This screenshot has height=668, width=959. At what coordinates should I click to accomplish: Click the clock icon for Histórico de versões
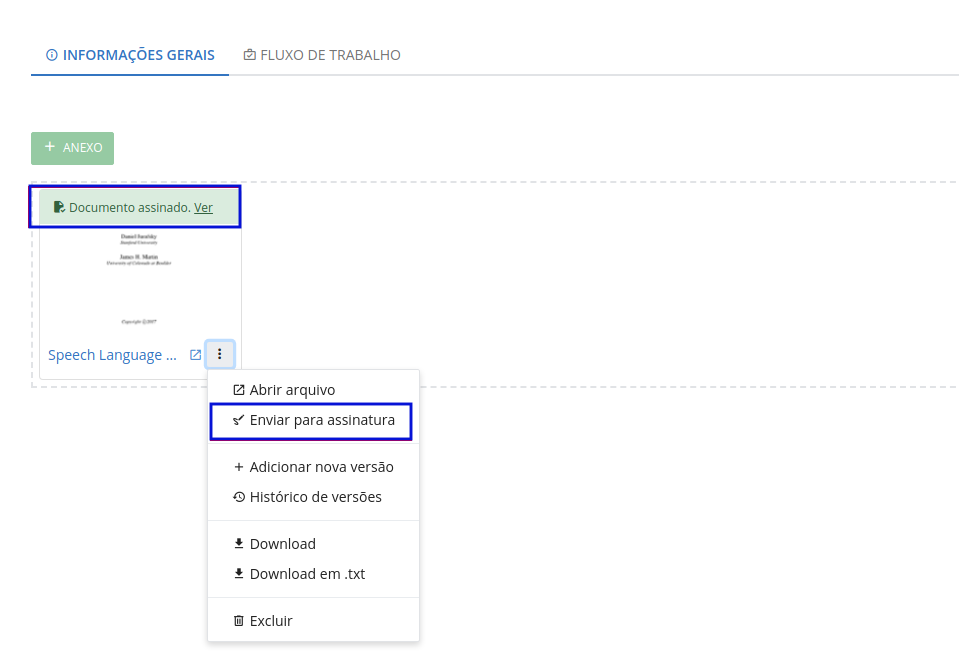point(238,497)
